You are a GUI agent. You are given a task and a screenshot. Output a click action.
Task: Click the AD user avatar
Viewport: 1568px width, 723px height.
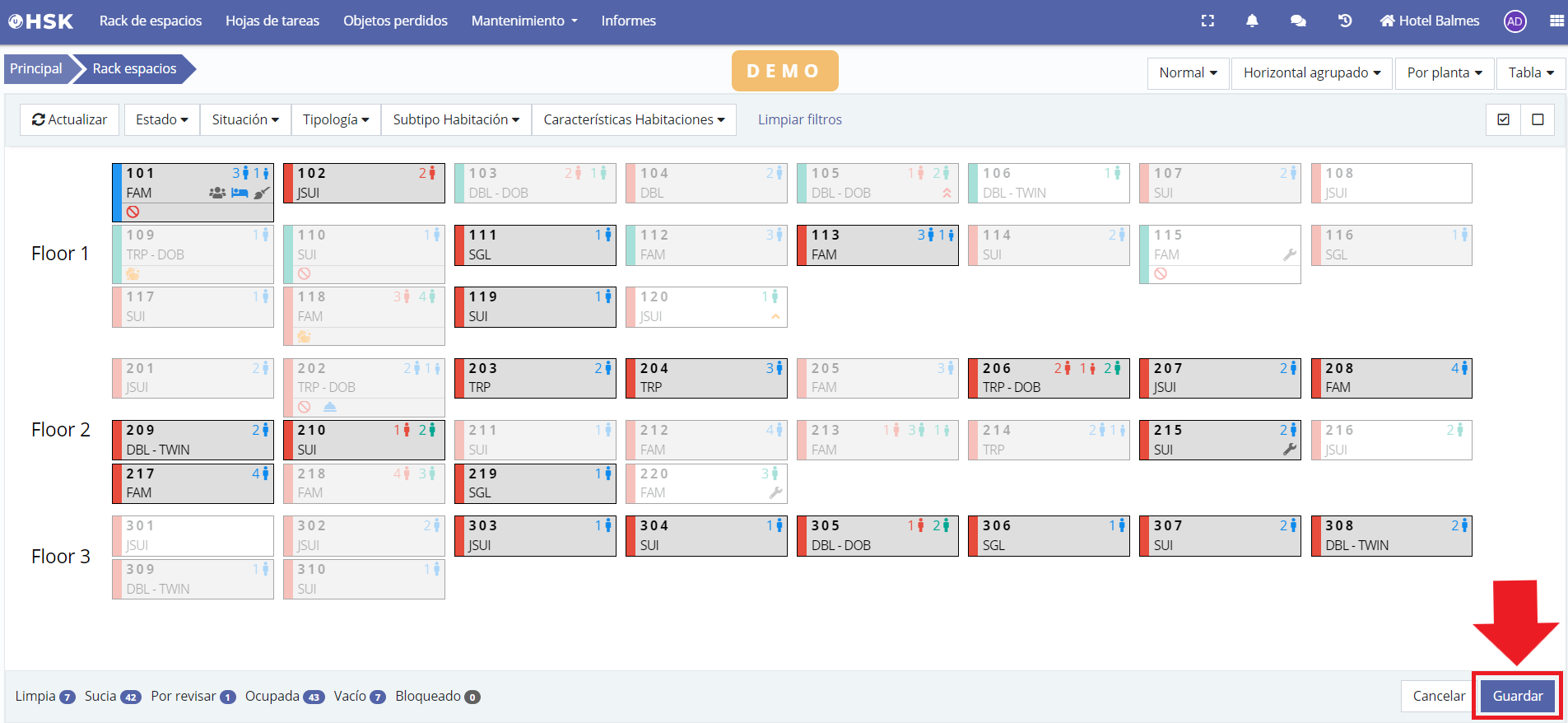click(1514, 21)
